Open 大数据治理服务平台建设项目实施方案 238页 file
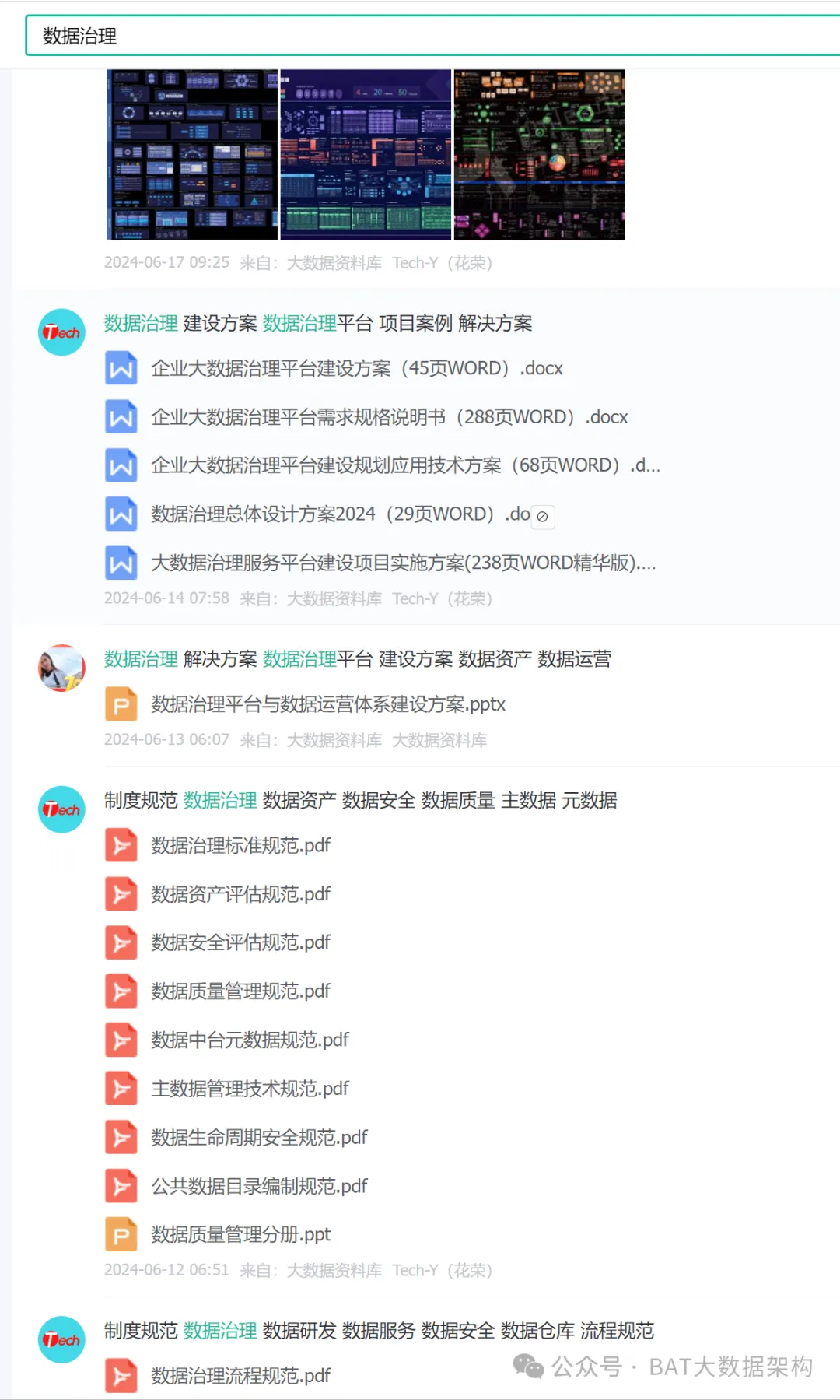This screenshot has width=840, height=1400. click(x=404, y=563)
